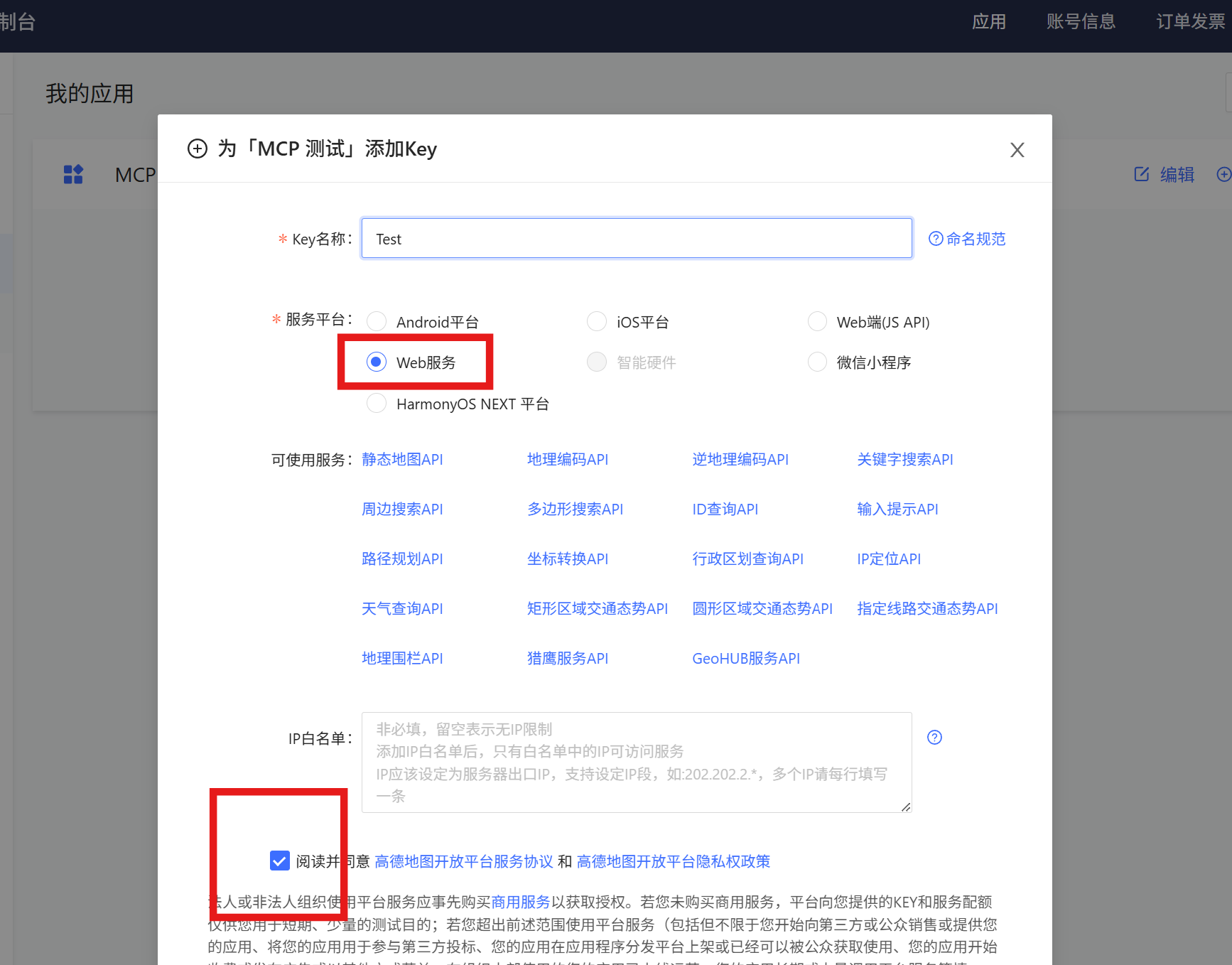This screenshot has height=965, width=1232.
Task: Open 天气查询API link
Action: pos(402,609)
